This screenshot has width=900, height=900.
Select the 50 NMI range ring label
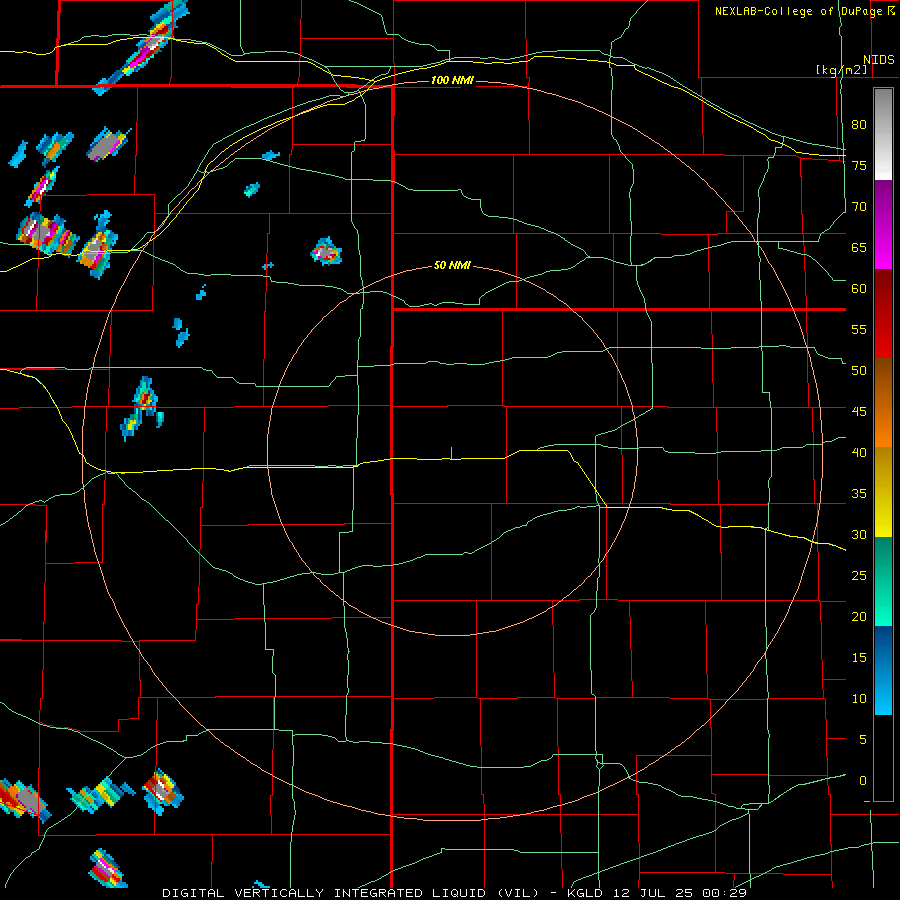(x=452, y=265)
